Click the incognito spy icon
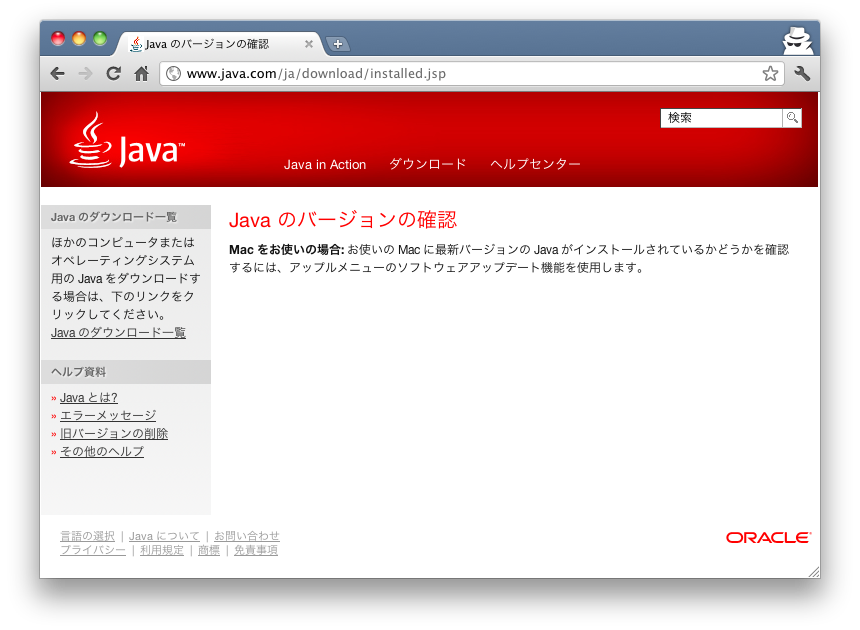860x630 pixels. pos(797,41)
